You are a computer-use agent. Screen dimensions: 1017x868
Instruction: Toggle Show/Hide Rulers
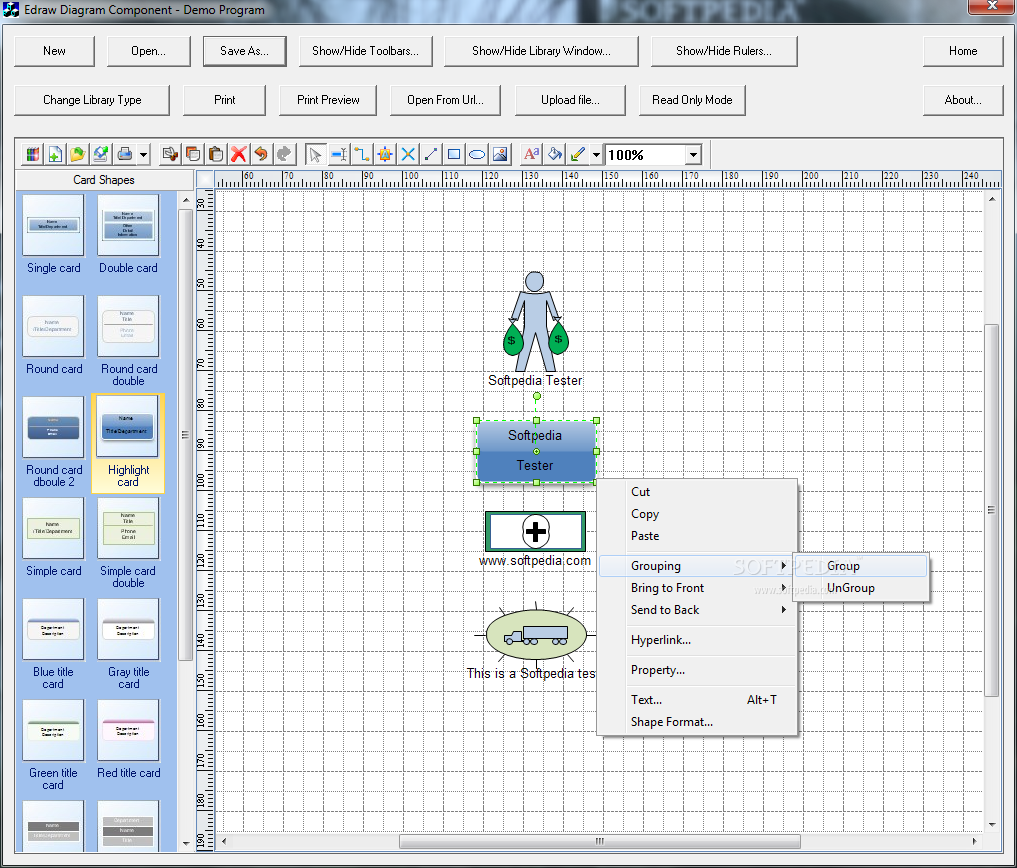[724, 51]
